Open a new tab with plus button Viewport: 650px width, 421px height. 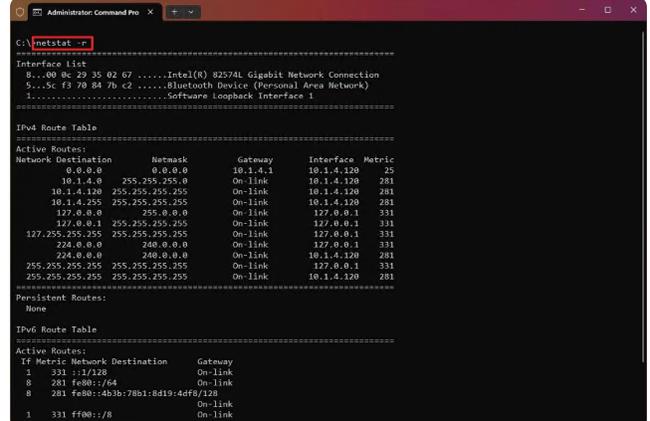tap(174, 11)
